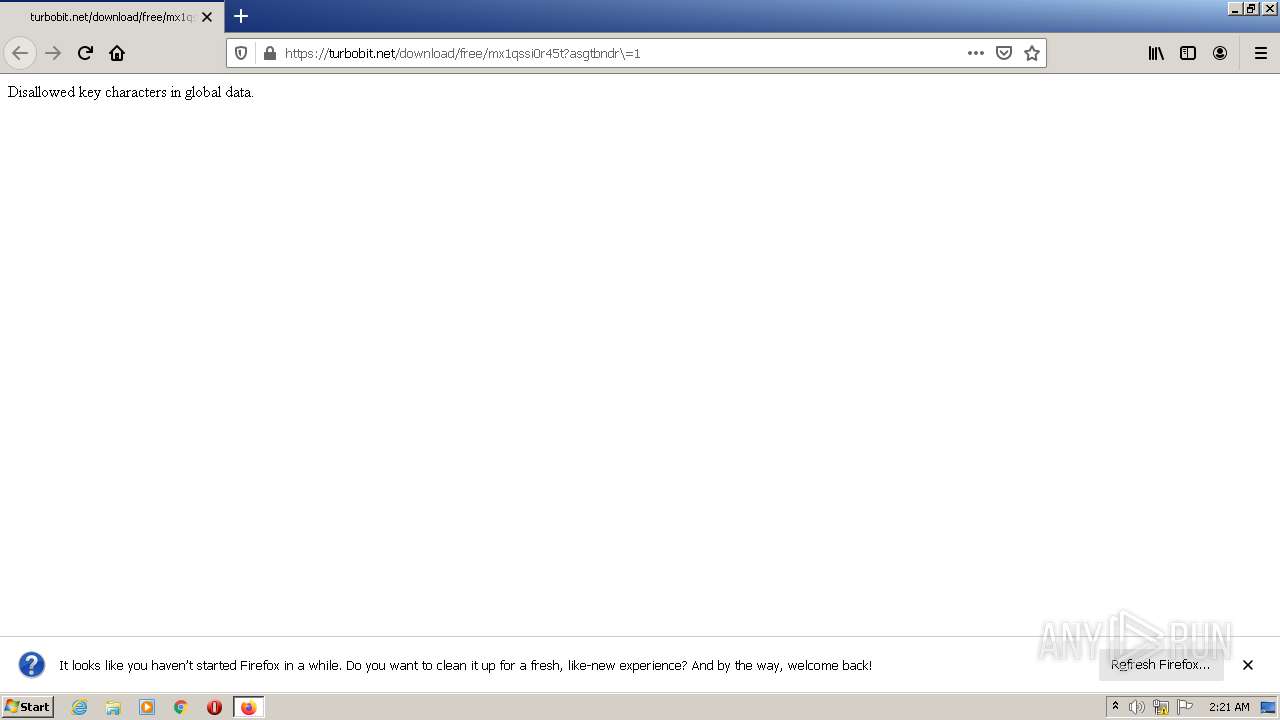Open Action Center flag icon

click(x=1185, y=707)
